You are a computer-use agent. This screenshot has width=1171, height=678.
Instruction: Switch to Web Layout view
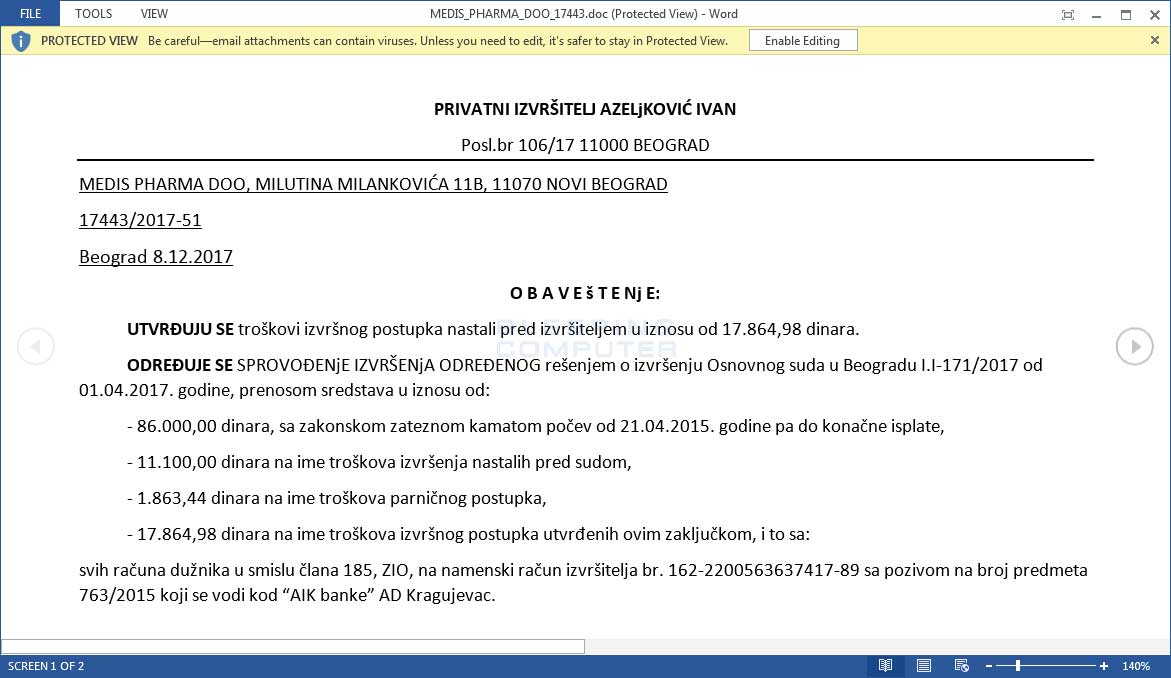(961, 664)
